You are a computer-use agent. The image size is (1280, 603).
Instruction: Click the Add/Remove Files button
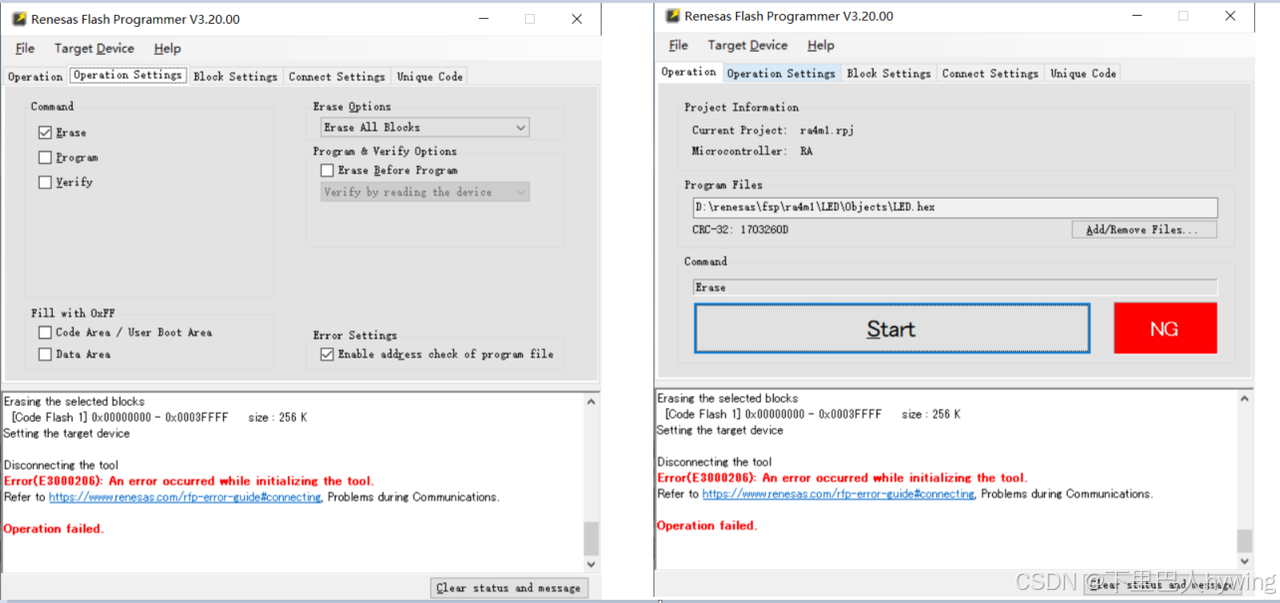pos(1144,229)
